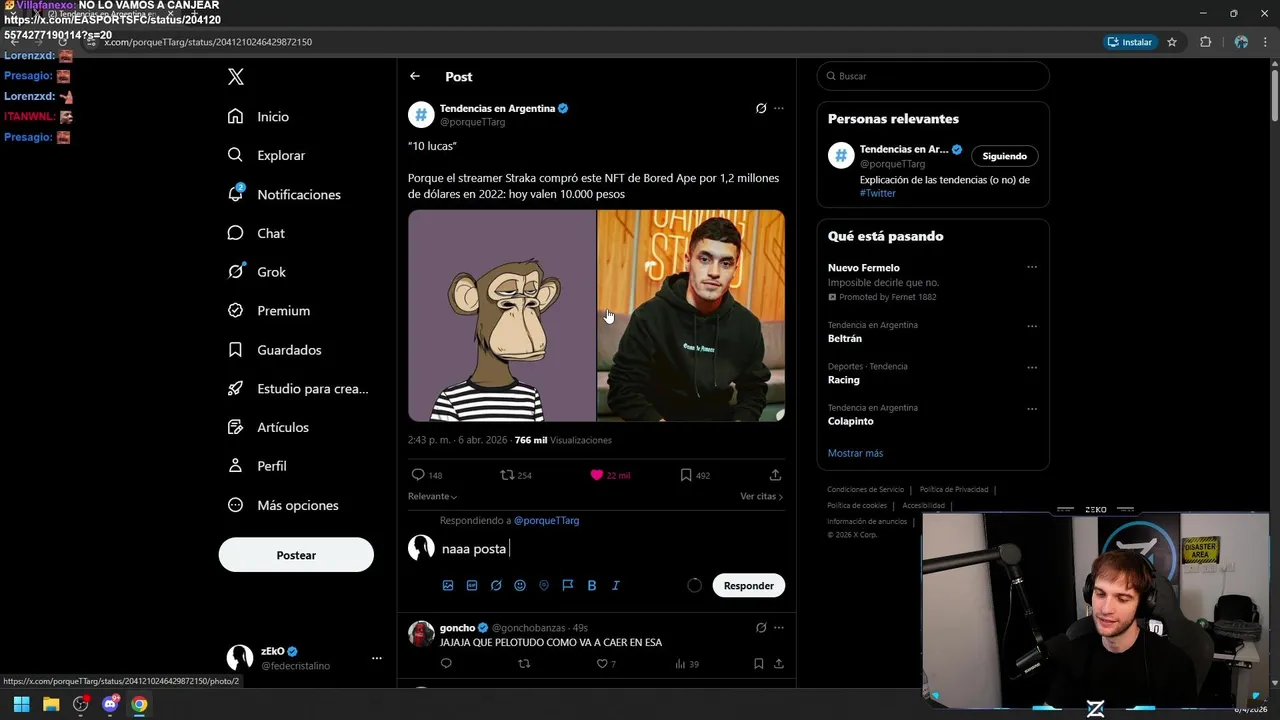Open the Bored Ape NFT image
This screenshot has width=1280, height=720.
coord(502,315)
